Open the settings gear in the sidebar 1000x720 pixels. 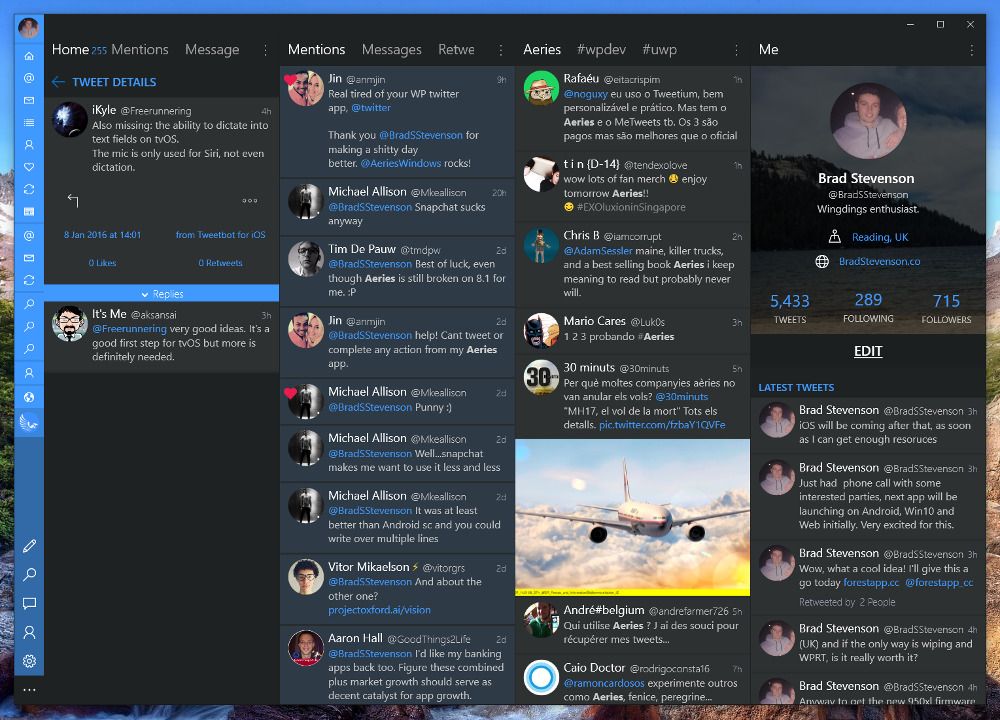[29, 661]
